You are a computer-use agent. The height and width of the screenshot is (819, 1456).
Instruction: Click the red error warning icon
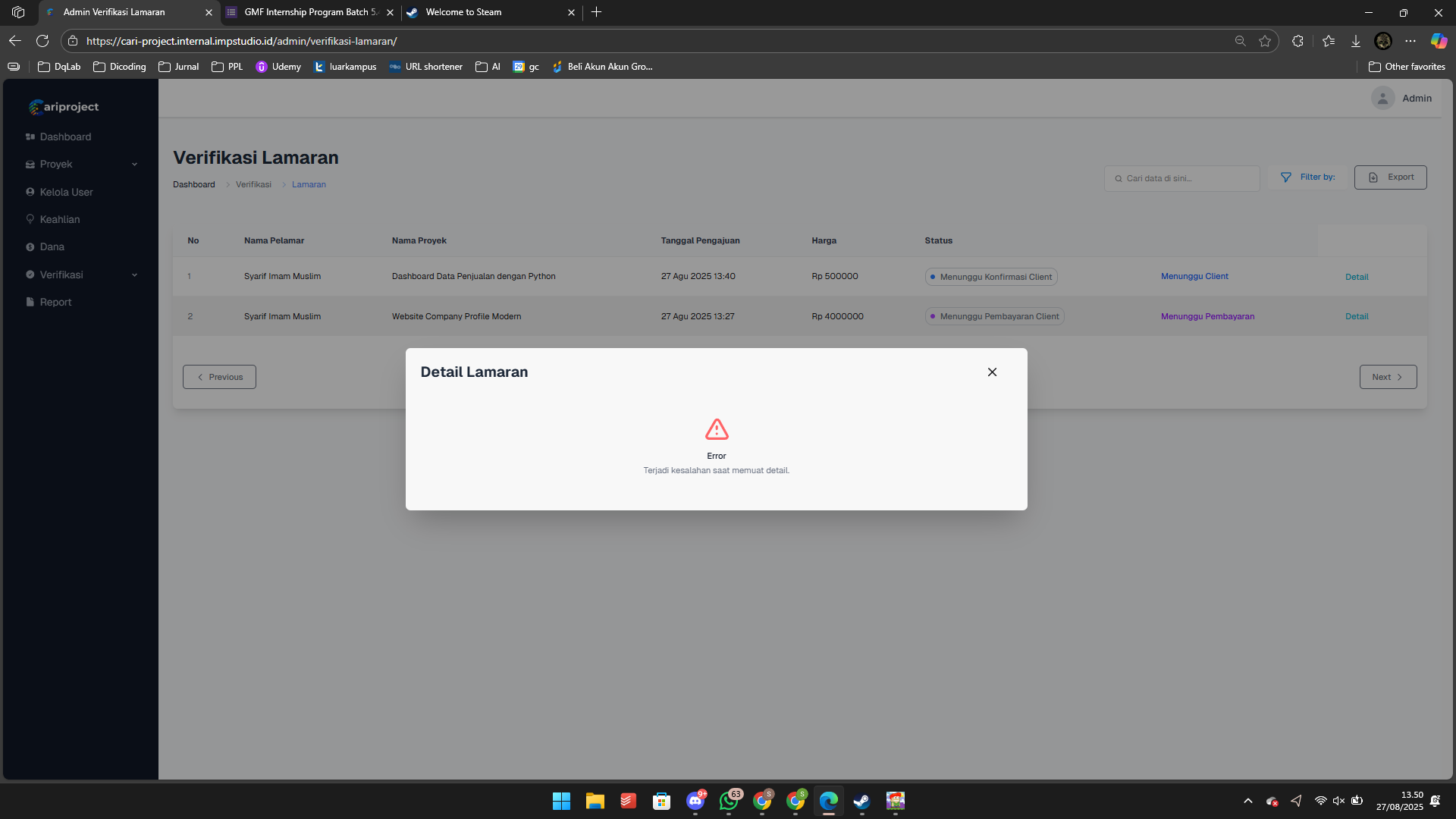(x=716, y=430)
